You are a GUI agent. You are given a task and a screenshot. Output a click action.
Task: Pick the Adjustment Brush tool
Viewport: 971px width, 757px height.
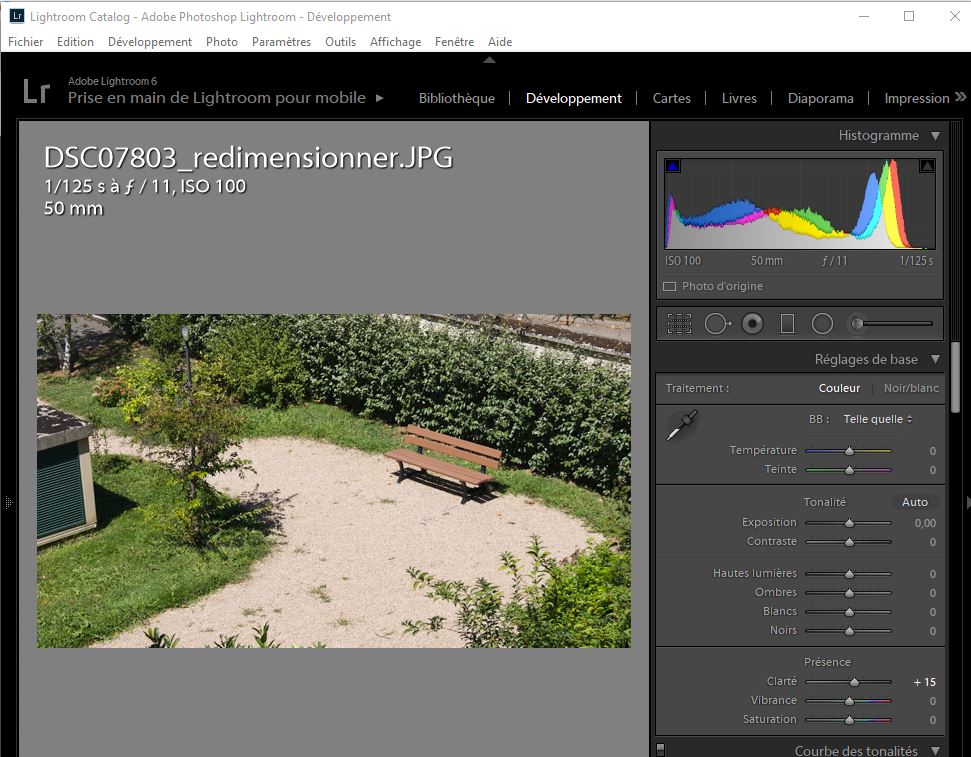coord(892,323)
